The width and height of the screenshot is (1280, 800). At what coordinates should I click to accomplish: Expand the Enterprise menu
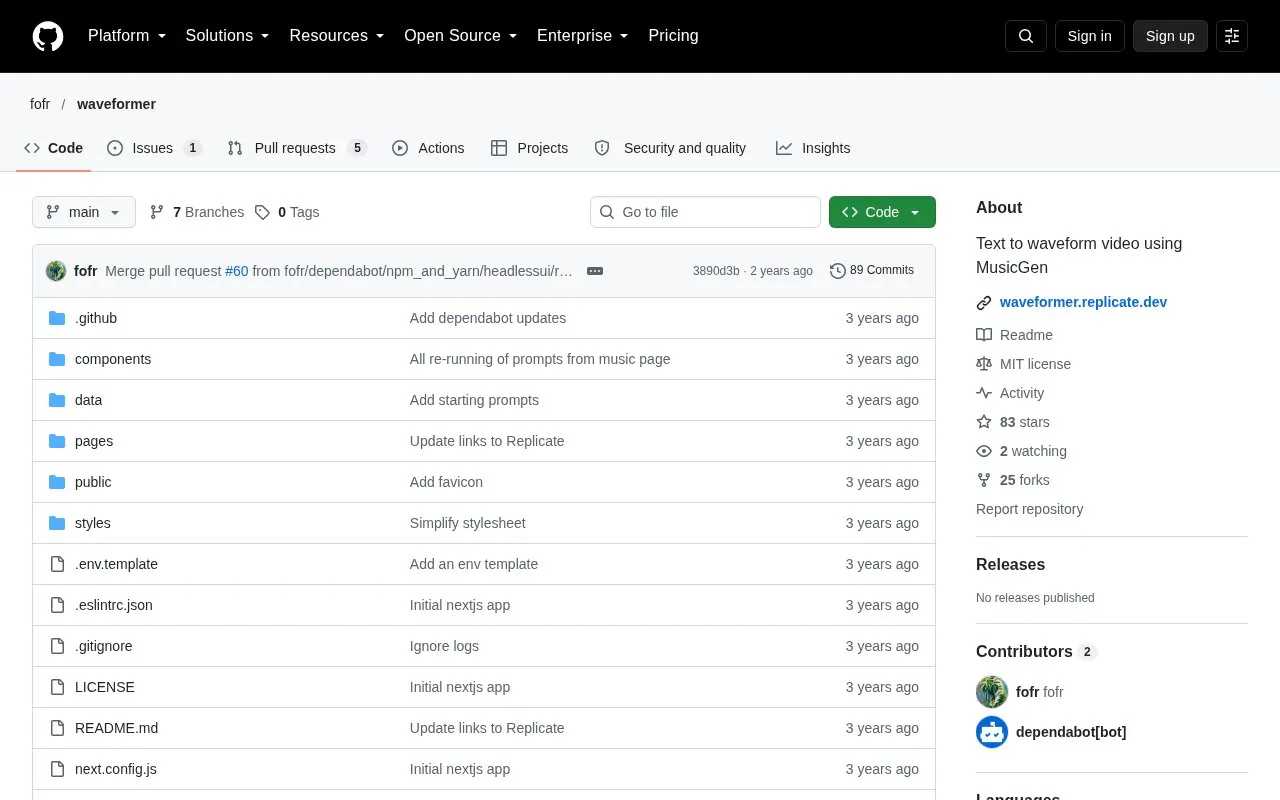click(583, 36)
